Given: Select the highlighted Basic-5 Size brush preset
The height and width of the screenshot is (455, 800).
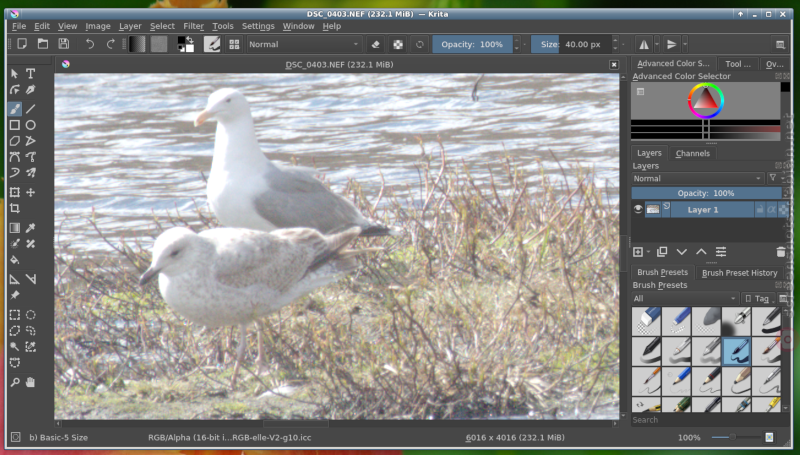Looking at the screenshot, I should (736, 351).
